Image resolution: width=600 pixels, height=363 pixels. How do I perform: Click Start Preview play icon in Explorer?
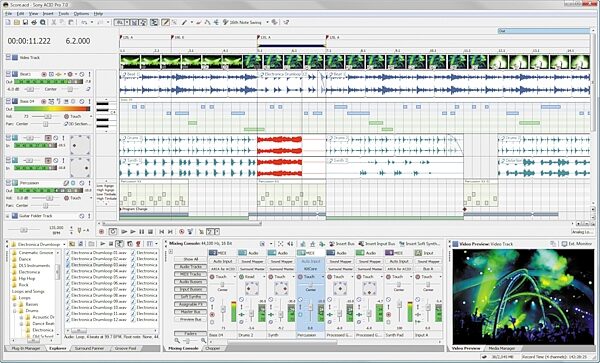point(103,244)
